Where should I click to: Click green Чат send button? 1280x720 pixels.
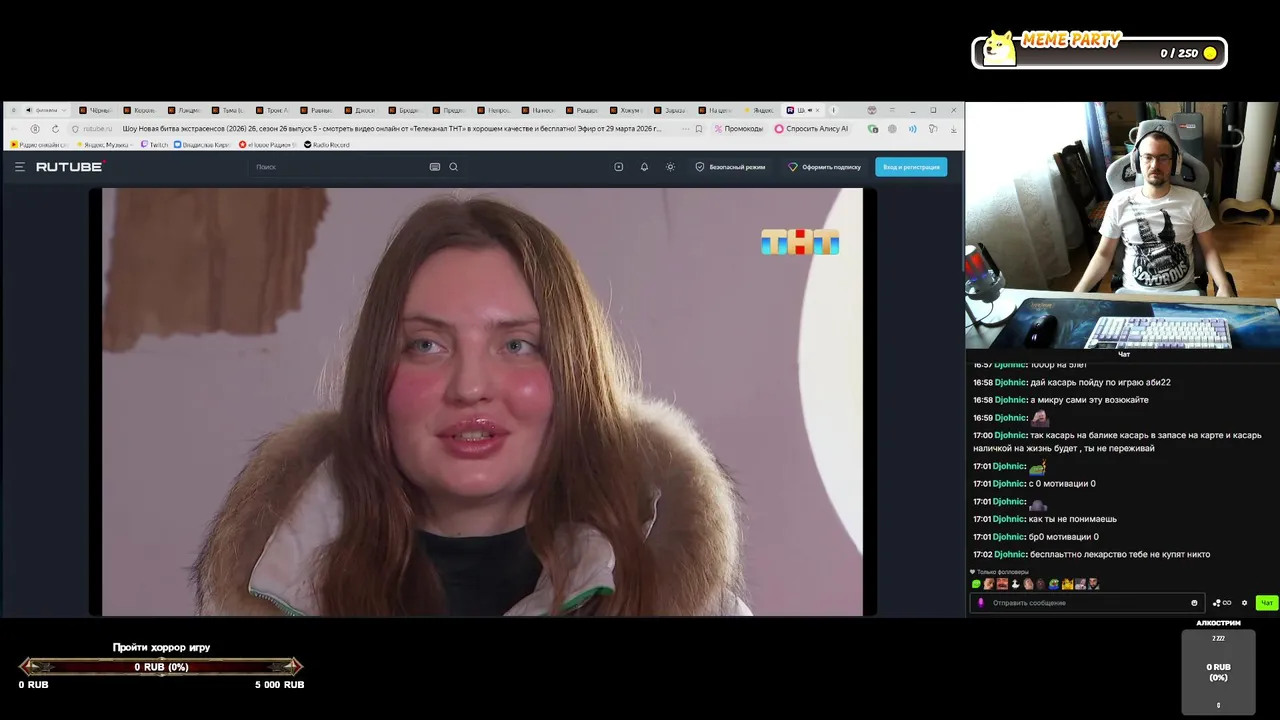(x=1267, y=603)
